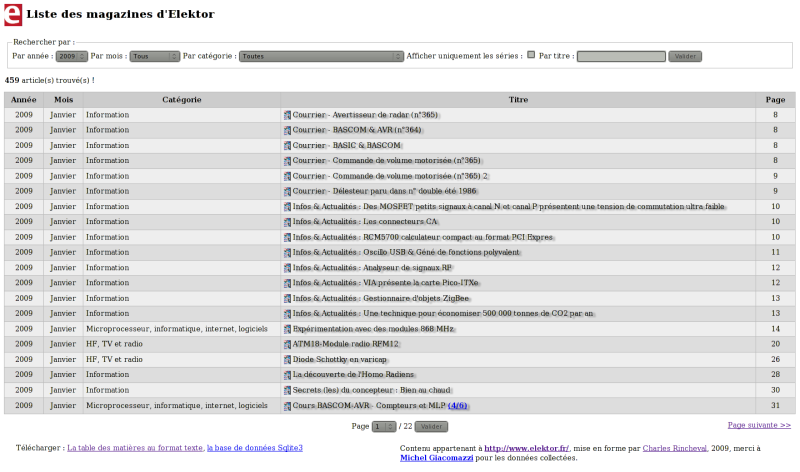Open Charles Rincheval link
The width and height of the screenshot is (800, 472).
(x=674, y=449)
